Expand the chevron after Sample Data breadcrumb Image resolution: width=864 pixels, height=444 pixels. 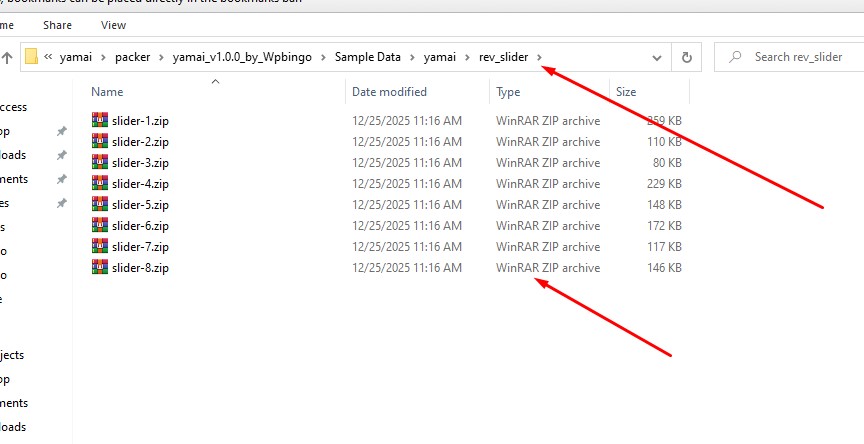point(412,57)
